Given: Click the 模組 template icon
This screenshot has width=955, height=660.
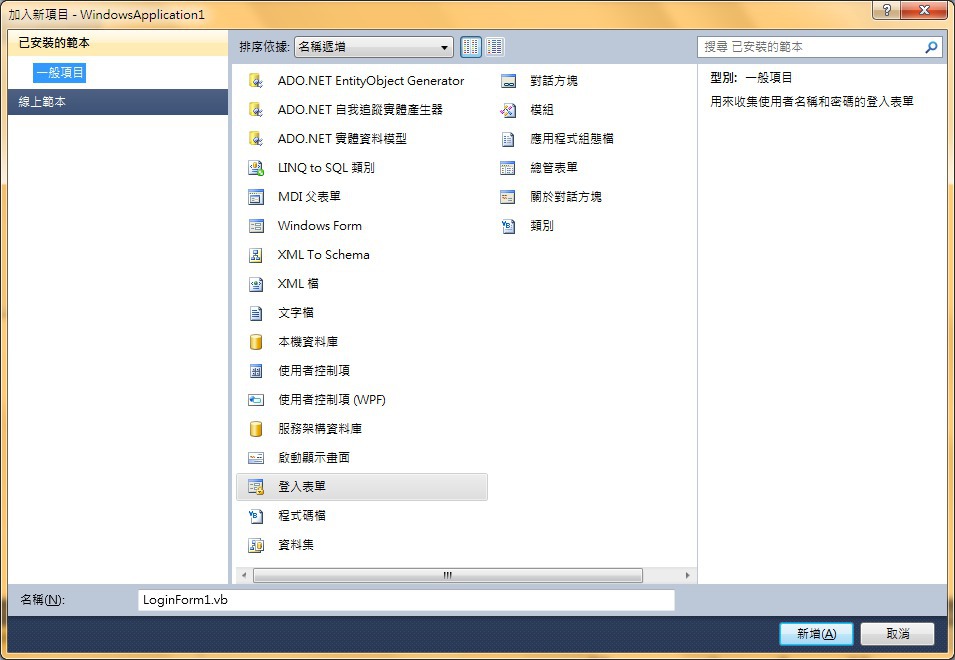Looking at the screenshot, I should tap(508, 110).
